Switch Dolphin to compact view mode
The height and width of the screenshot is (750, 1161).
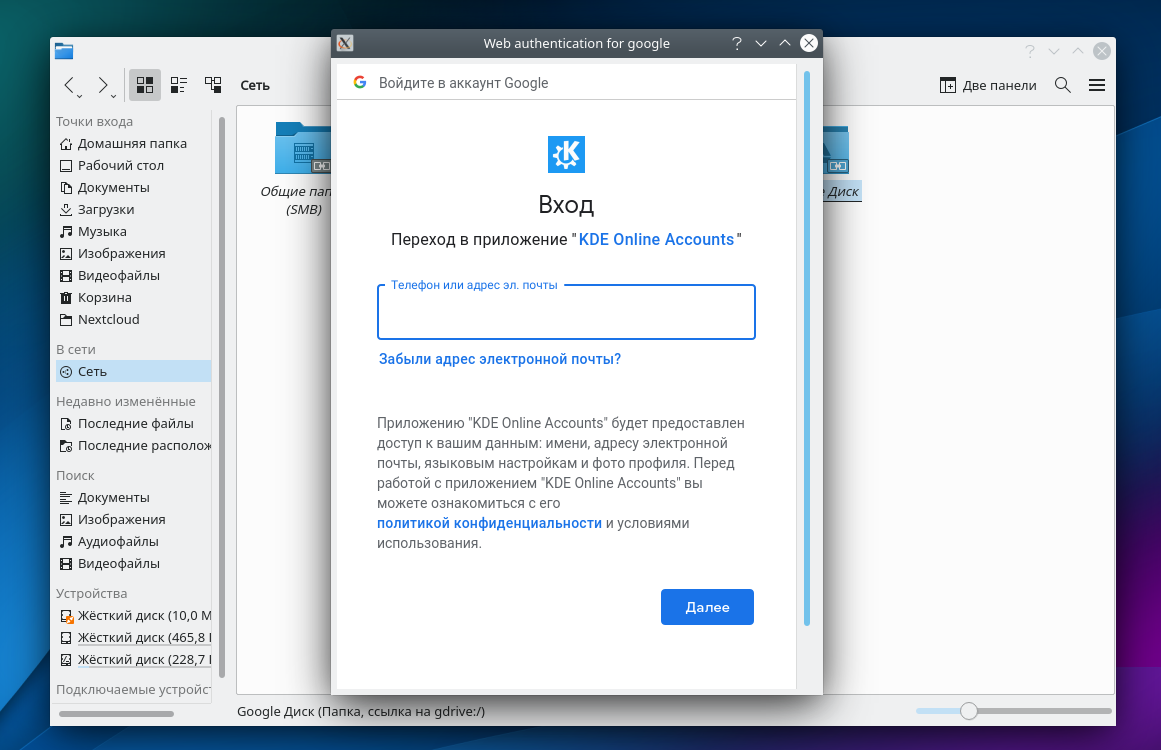[x=178, y=85]
